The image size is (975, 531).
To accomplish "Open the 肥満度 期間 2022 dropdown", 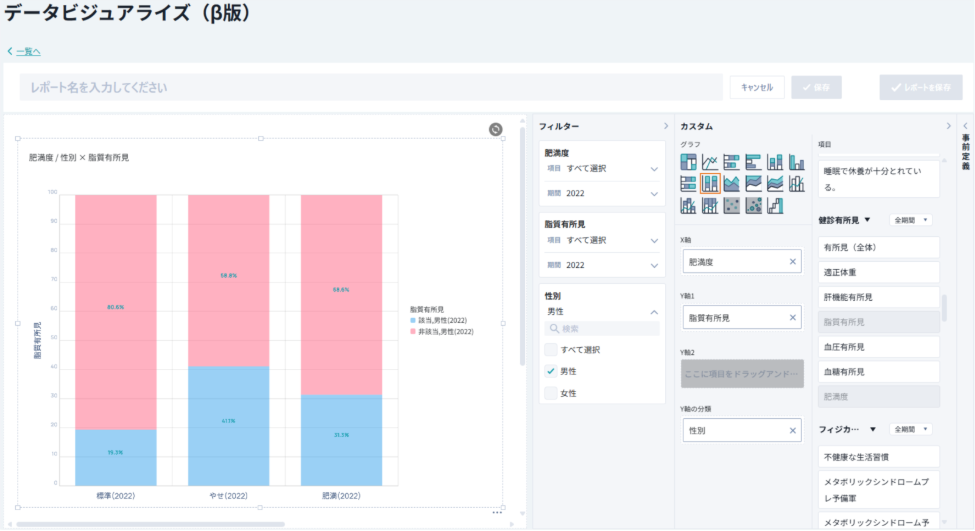I will pyautogui.click(x=602, y=193).
